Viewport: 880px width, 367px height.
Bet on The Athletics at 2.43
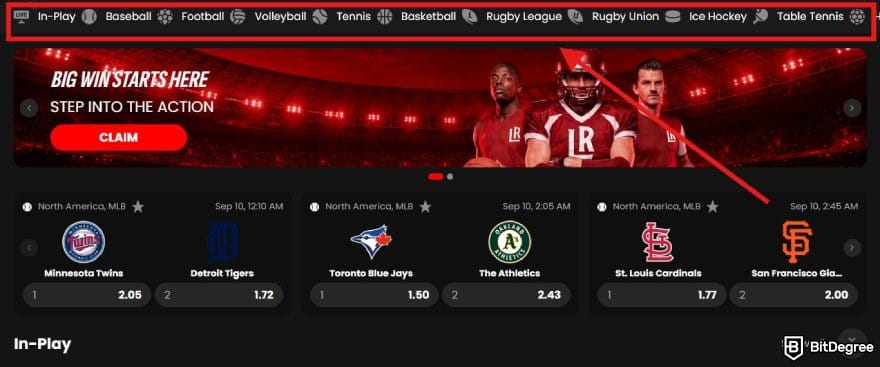coord(506,295)
